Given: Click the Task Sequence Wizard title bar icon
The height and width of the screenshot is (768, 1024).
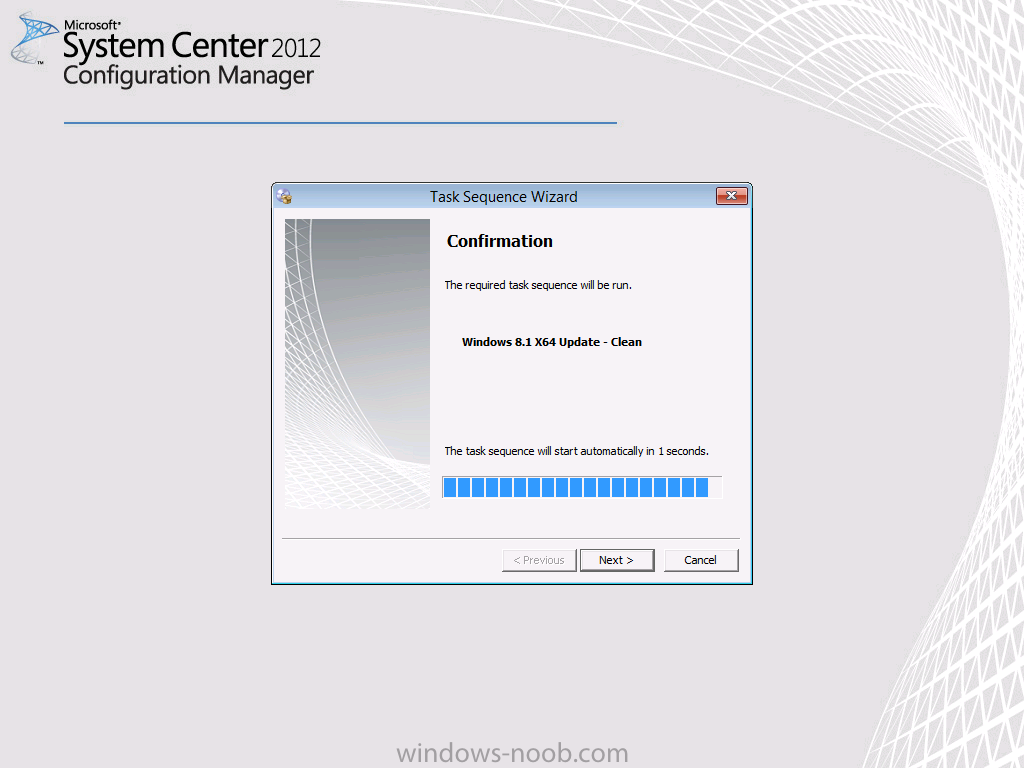Looking at the screenshot, I should 284,197.
